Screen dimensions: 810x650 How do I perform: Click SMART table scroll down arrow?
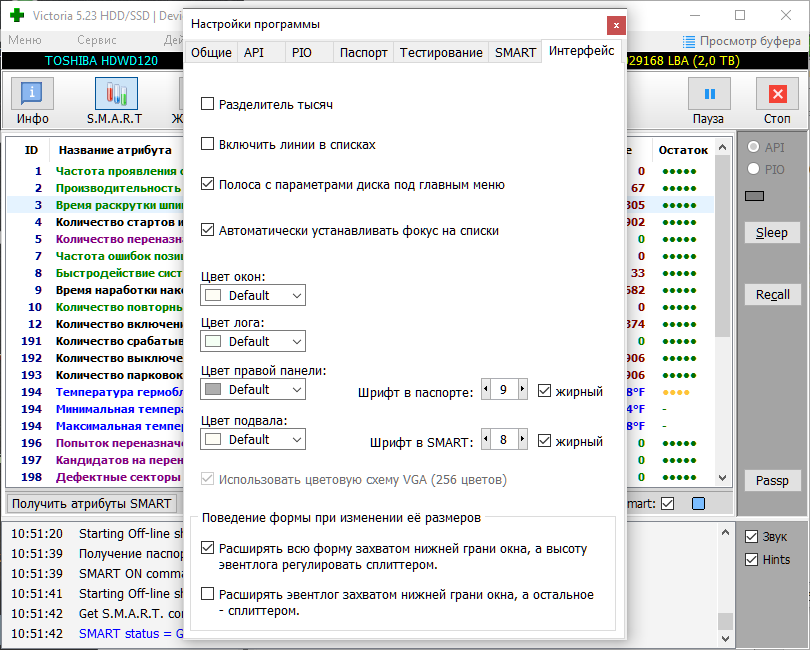[722, 478]
